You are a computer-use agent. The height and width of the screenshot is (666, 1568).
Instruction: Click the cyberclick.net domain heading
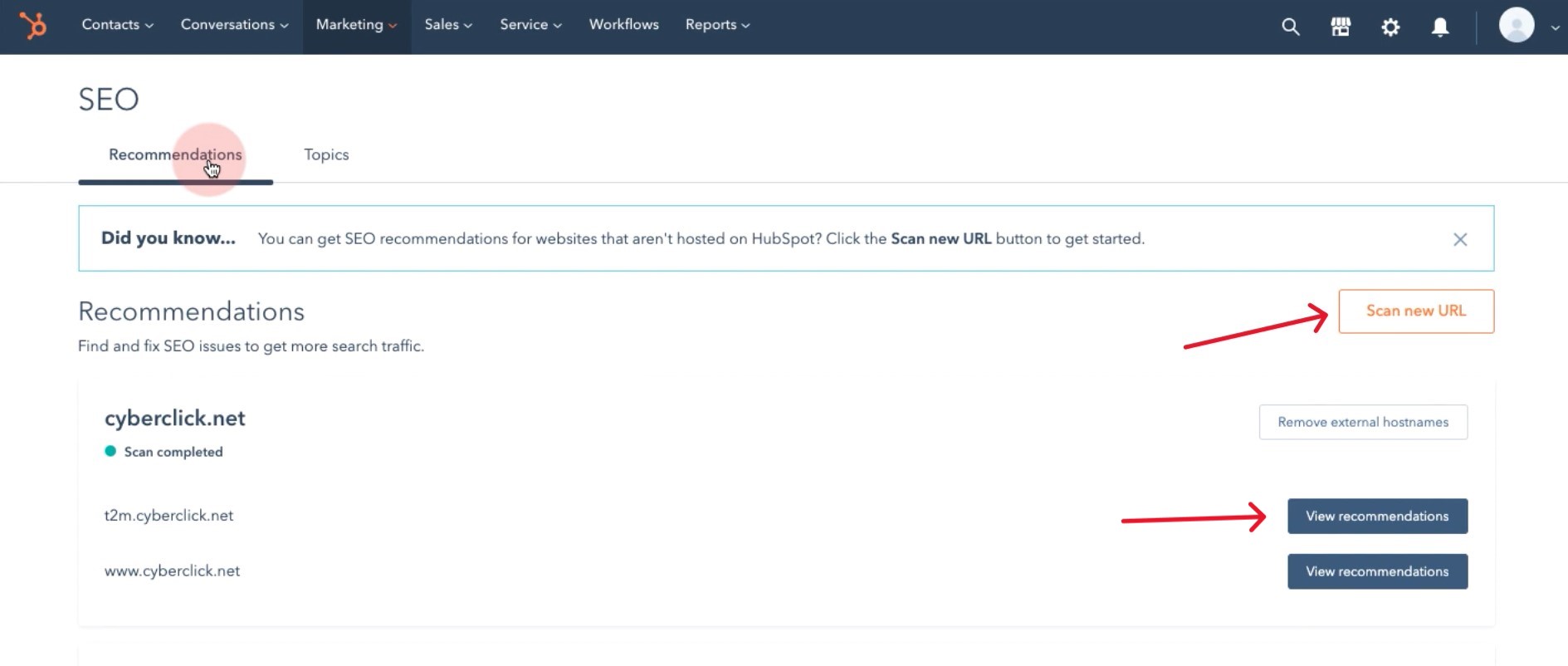174,418
